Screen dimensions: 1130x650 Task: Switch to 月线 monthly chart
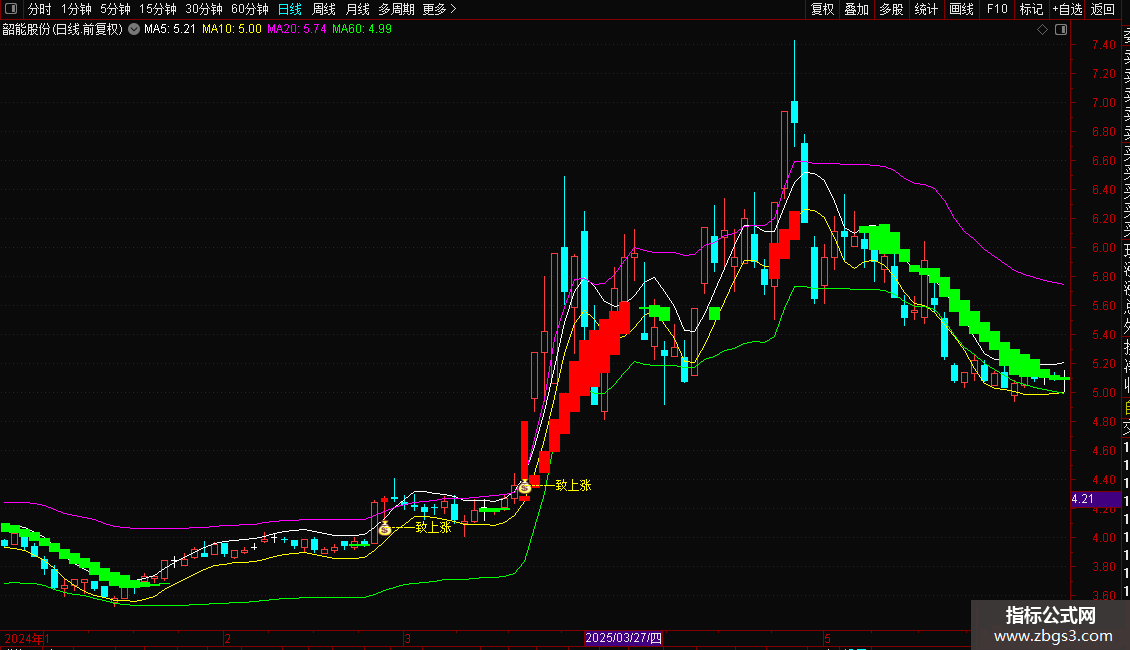point(357,9)
